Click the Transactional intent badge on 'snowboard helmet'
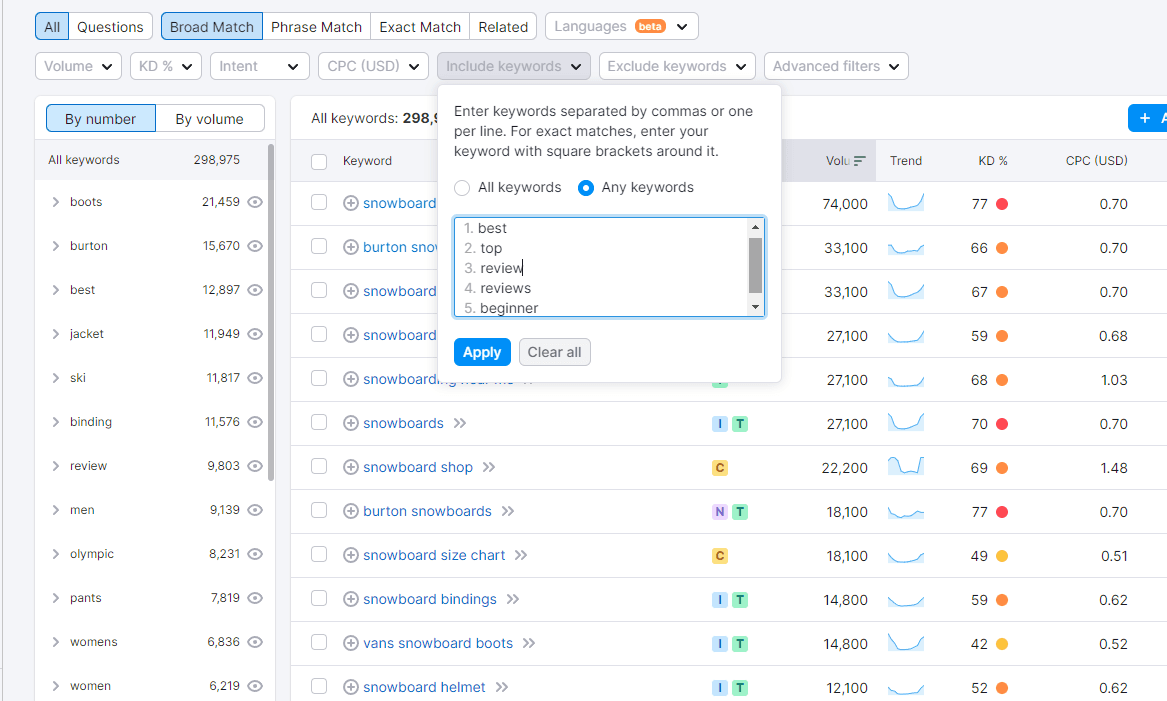 (x=739, y=687)
